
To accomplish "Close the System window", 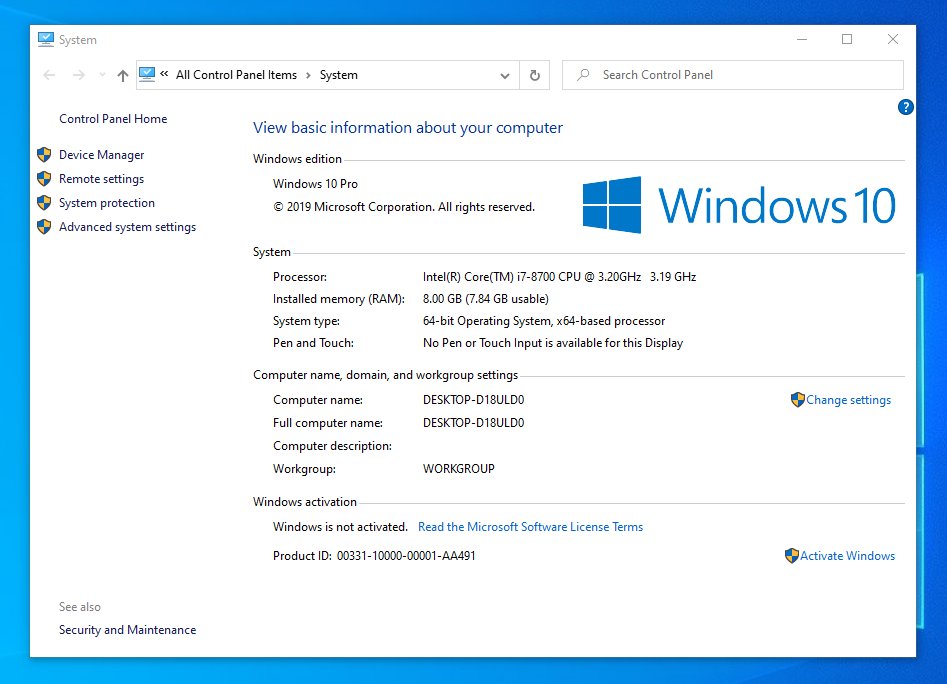I will click(x=893, y=39).
